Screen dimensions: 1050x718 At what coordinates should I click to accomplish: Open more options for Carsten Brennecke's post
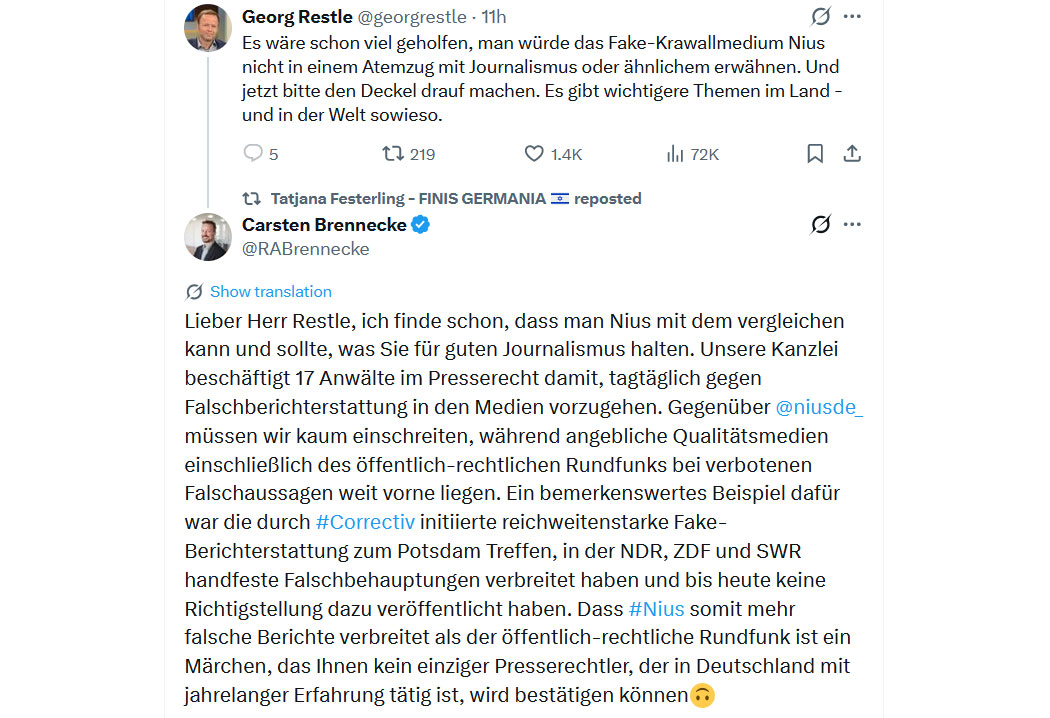pos(852,225)
